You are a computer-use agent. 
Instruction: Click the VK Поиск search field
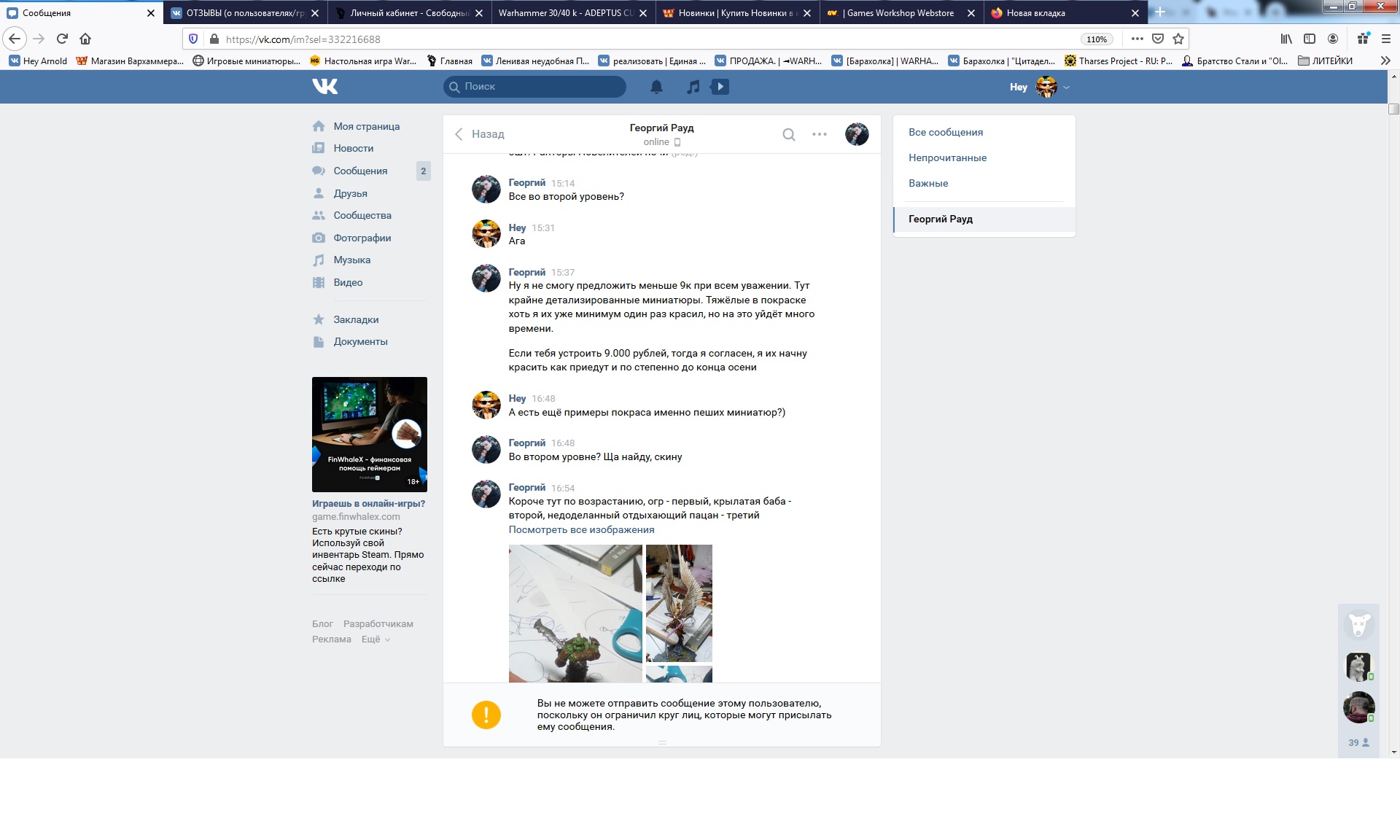click(534, 86)
